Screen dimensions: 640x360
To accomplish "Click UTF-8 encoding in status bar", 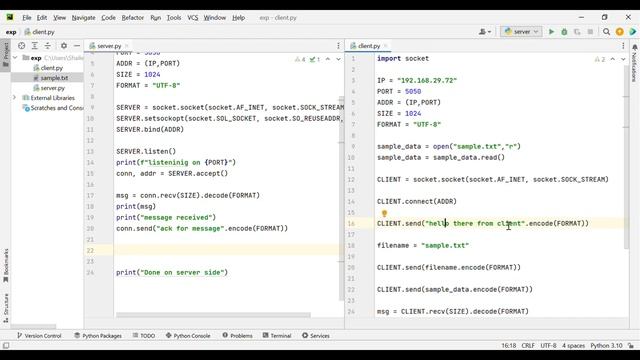I will (x=548, y=345).
